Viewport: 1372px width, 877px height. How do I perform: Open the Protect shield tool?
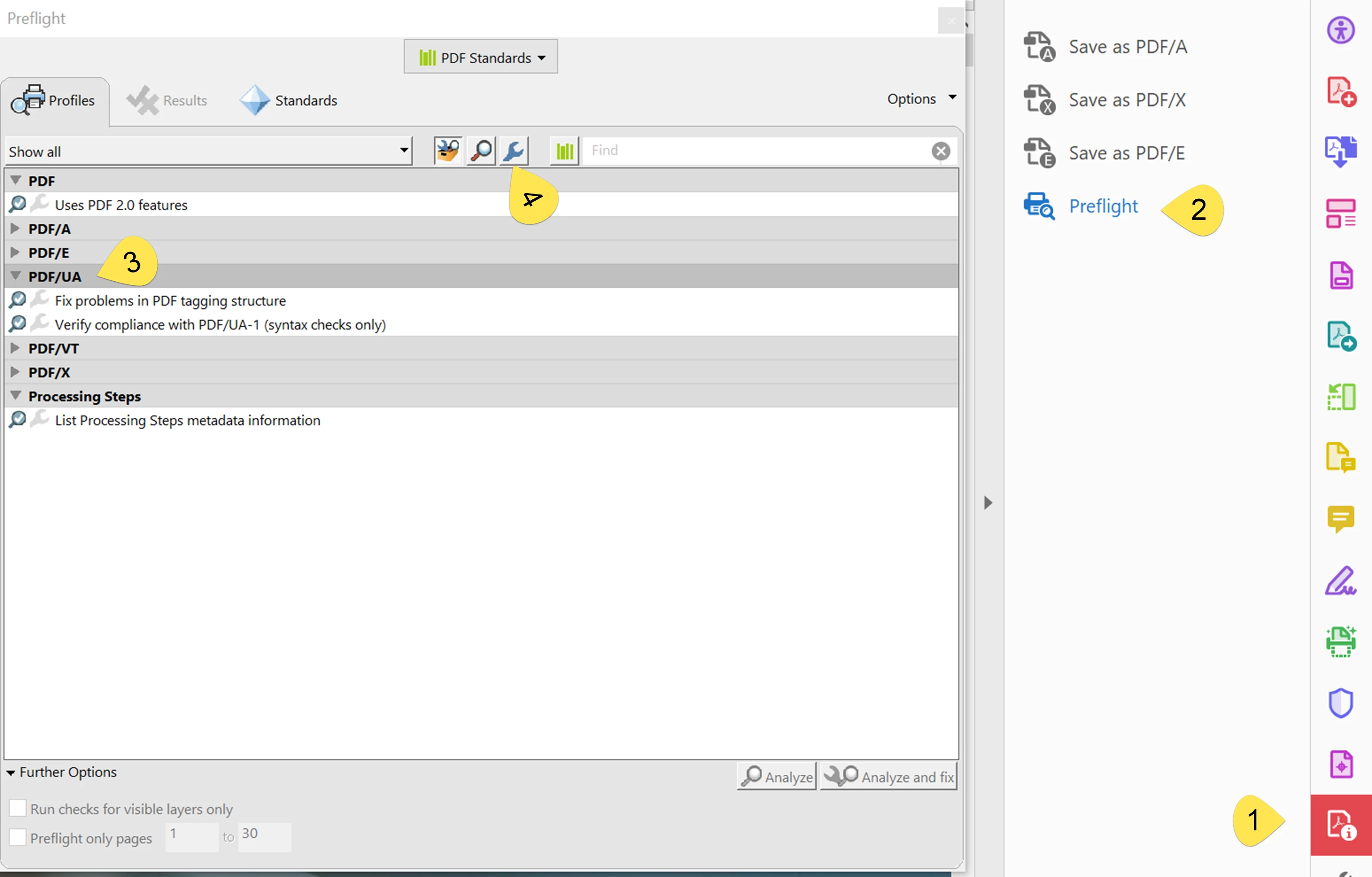[x=1340, y=702]
